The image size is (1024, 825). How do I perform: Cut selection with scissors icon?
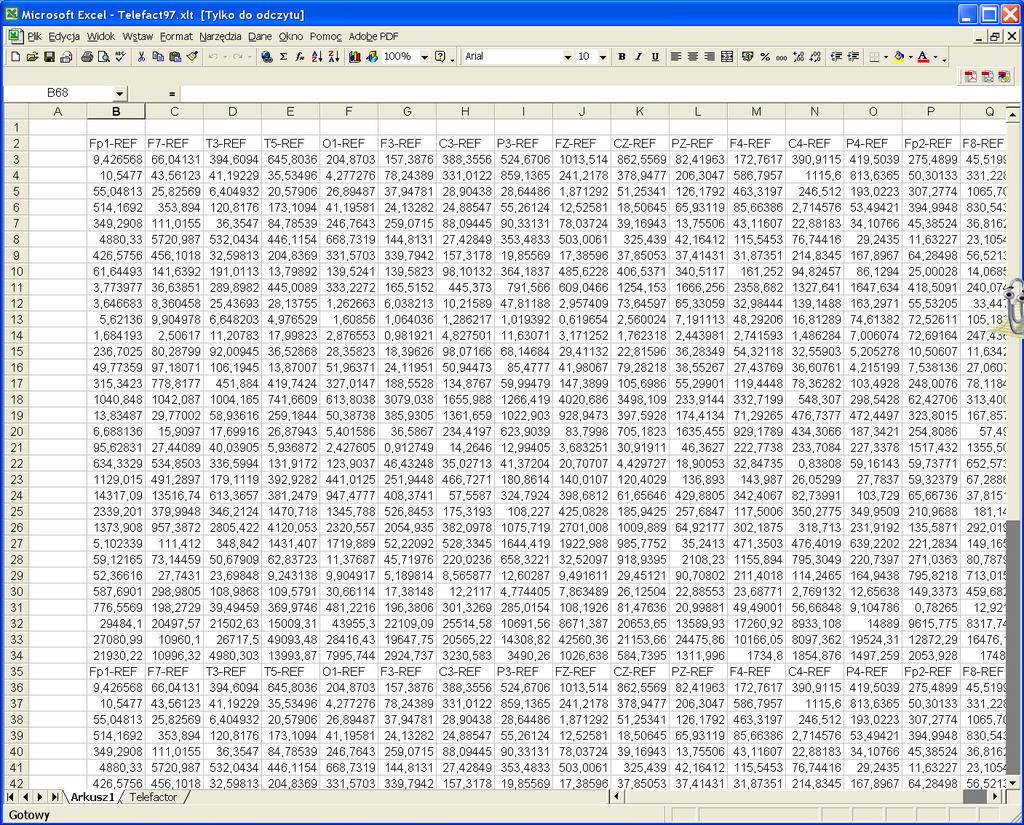[x=141, y=57]
